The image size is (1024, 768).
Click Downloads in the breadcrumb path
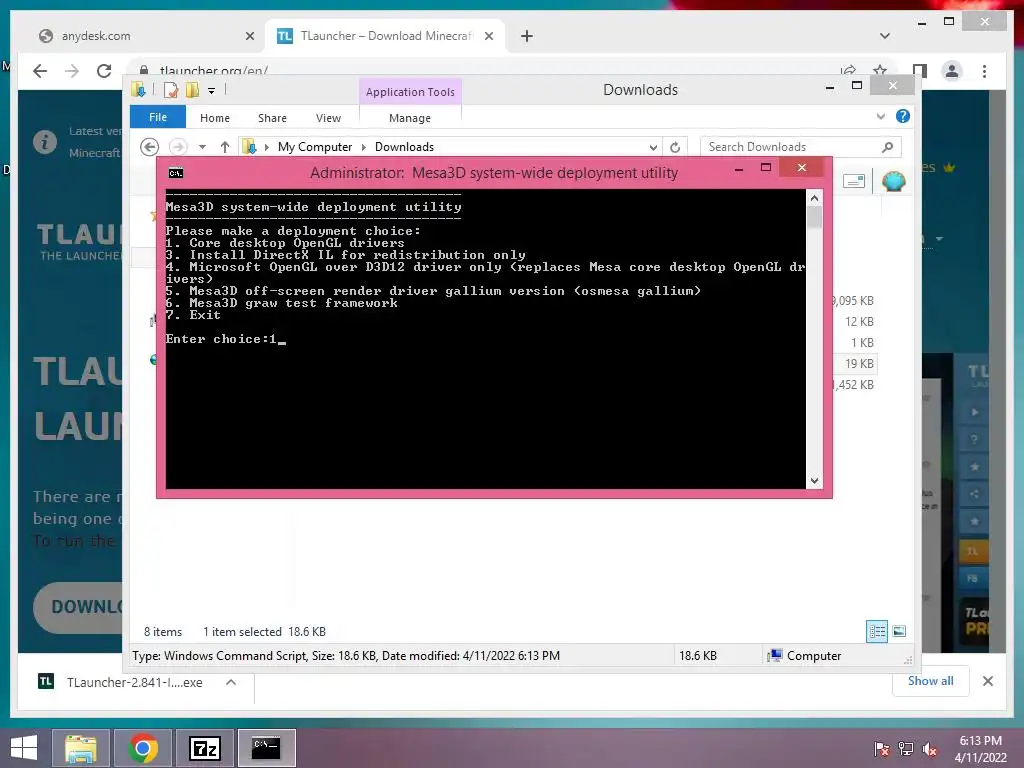(404, 147)
